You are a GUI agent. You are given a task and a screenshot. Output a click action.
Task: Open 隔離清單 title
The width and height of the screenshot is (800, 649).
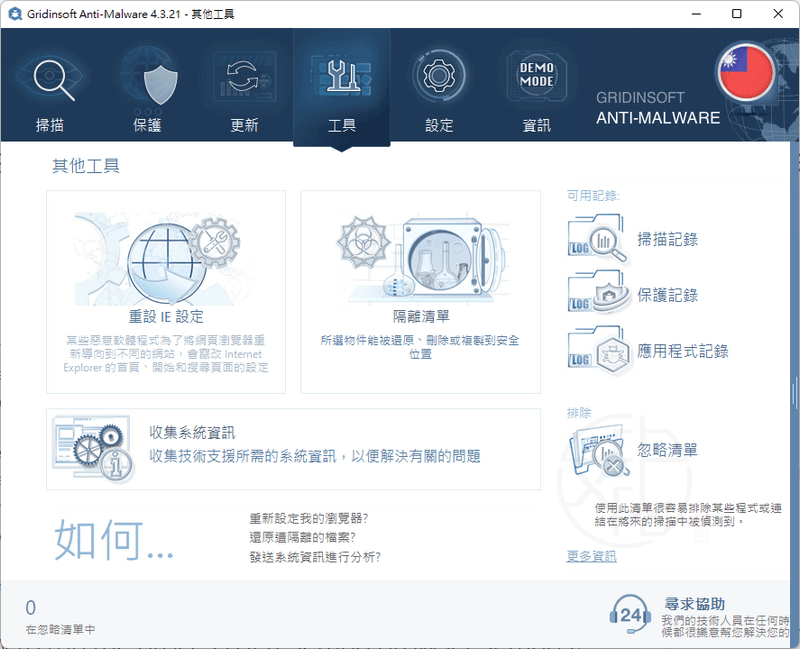[x=421, y=317]
